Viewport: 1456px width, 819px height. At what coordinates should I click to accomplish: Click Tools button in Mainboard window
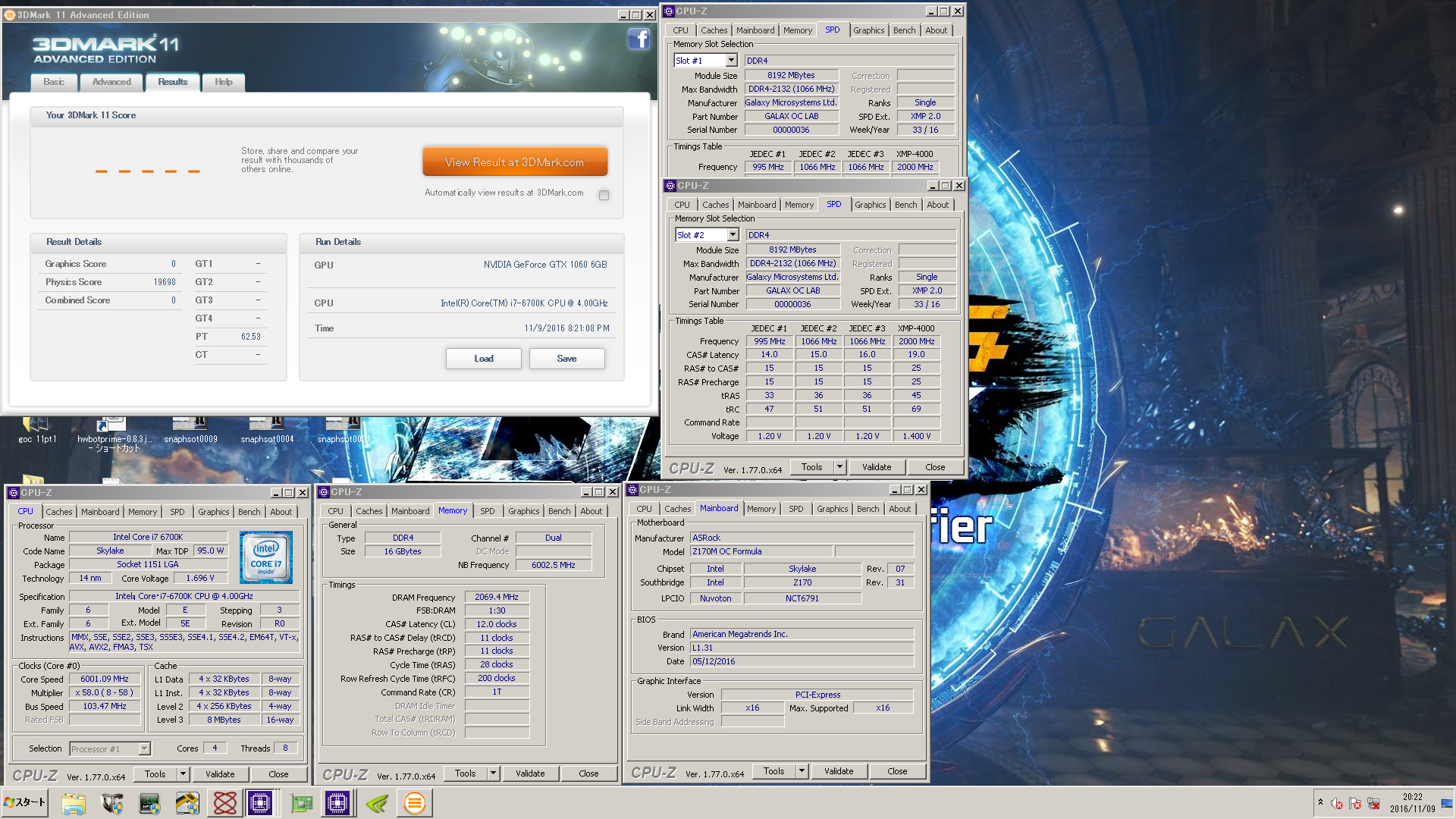coord(774,771)
